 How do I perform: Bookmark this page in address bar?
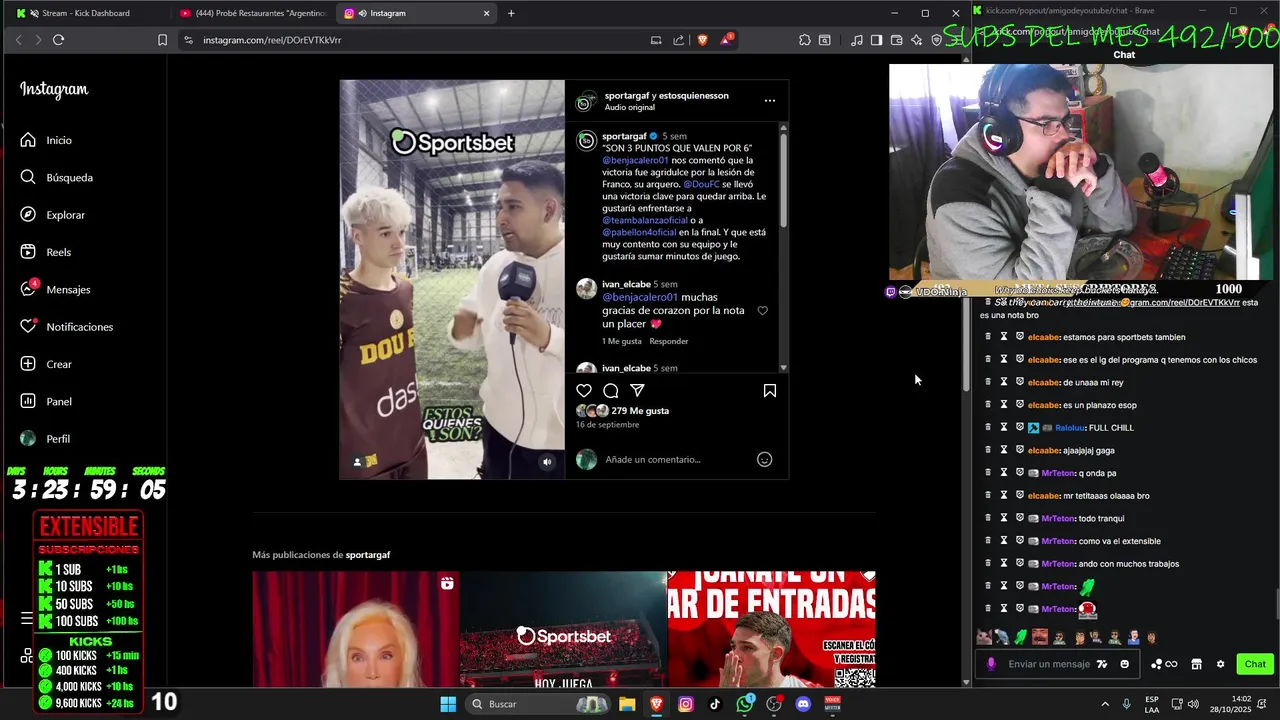(162, 40)
